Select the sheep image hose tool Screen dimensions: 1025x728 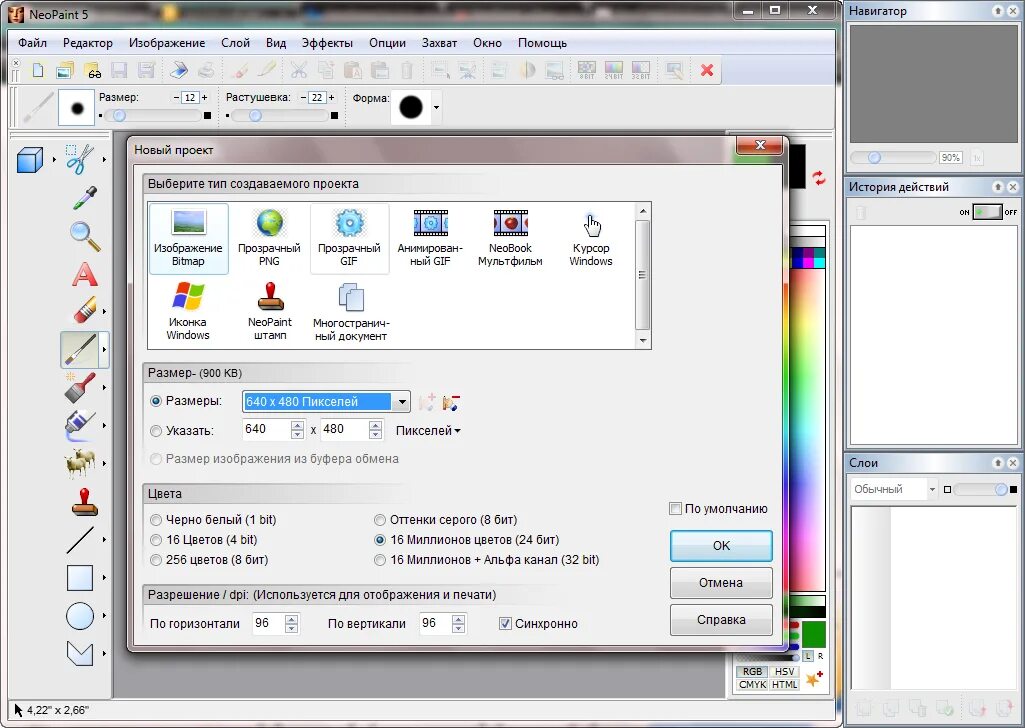(x=80, y=463)
